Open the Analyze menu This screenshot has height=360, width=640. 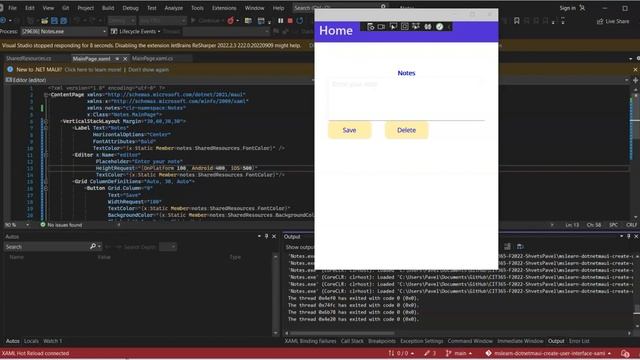173,8
